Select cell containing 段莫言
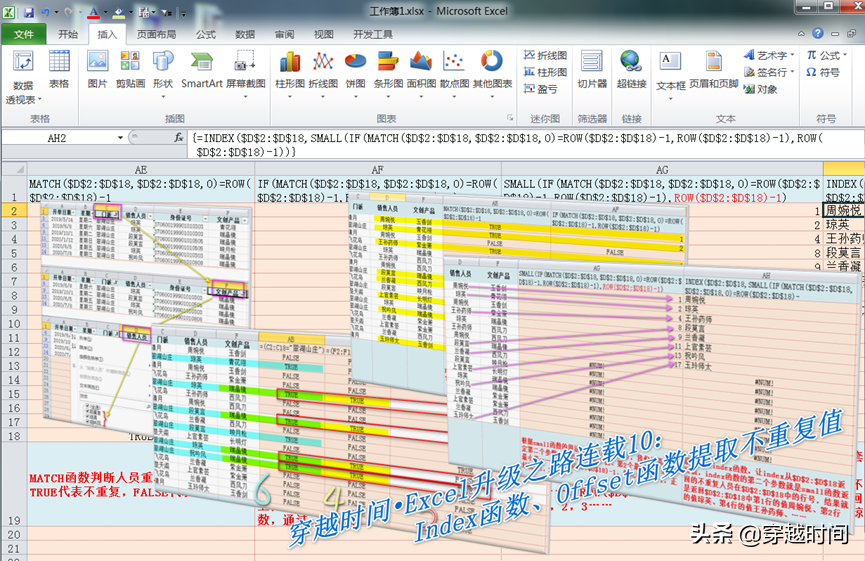865x561 pixels. pyautogui.click(x=843, y=253)
